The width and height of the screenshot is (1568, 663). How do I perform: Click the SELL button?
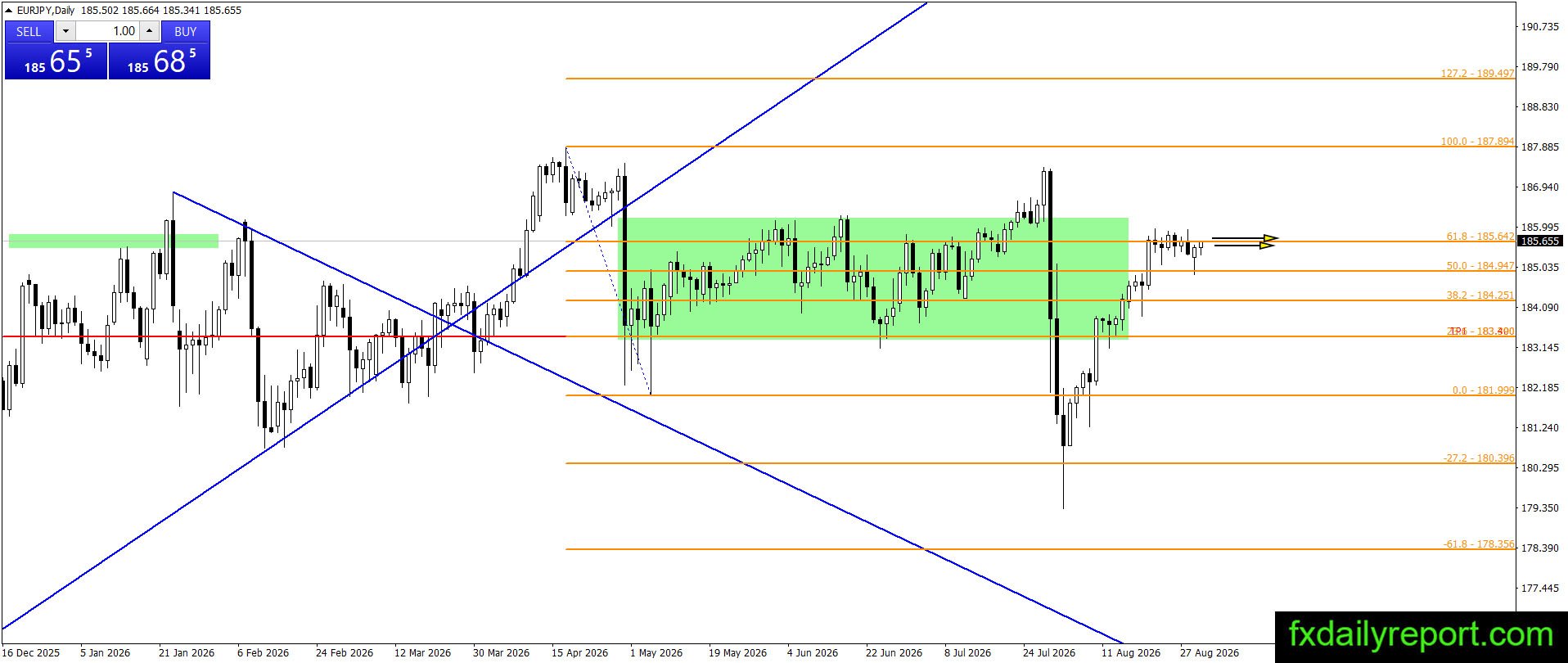point(29,31)
